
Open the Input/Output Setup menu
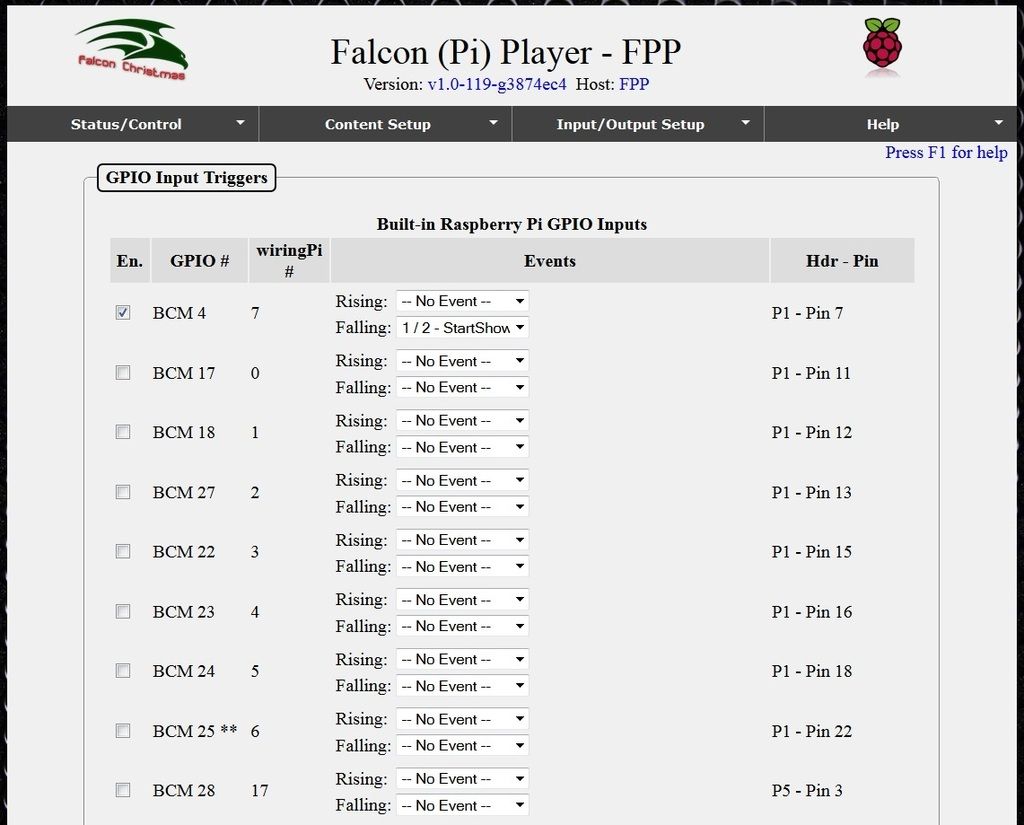pos(630,124)
